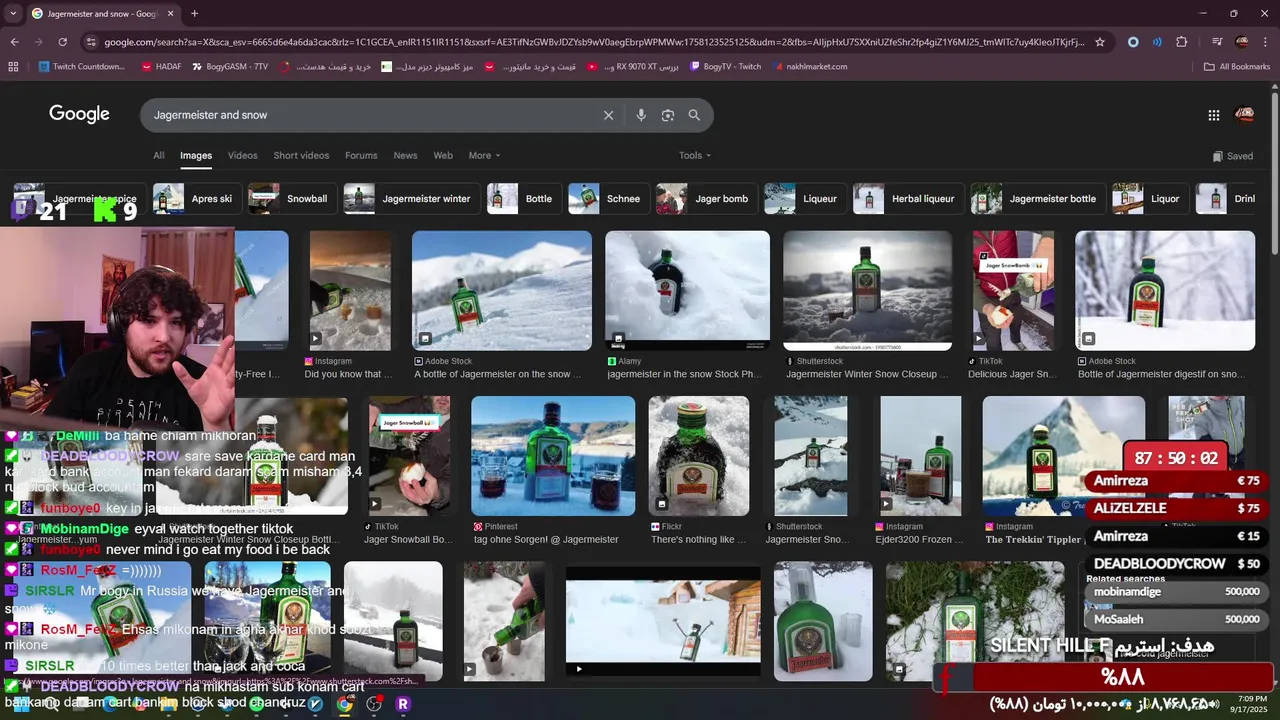Image resolution: width=1280 pixels, height=720 pixels.
Task: Reload the current page
Action: coord(62,42)
